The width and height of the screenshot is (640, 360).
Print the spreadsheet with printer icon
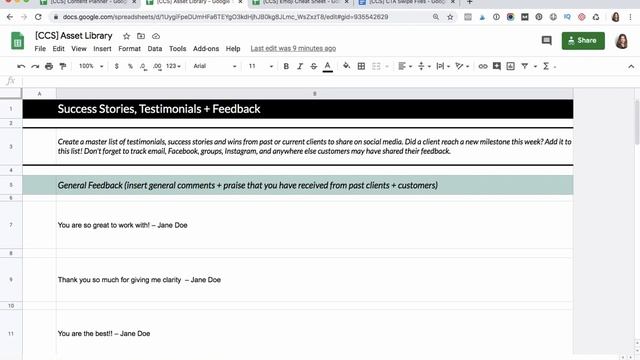pos(49,66)
